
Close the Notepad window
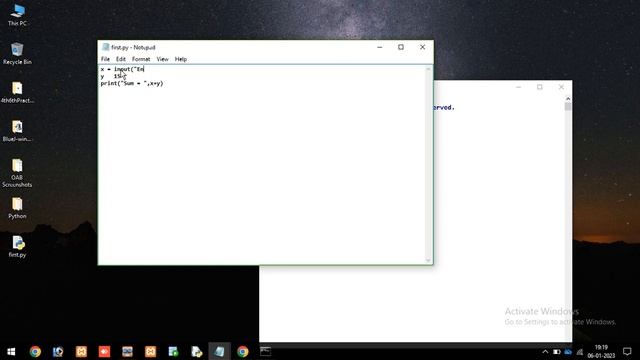(x=422, y=47)
